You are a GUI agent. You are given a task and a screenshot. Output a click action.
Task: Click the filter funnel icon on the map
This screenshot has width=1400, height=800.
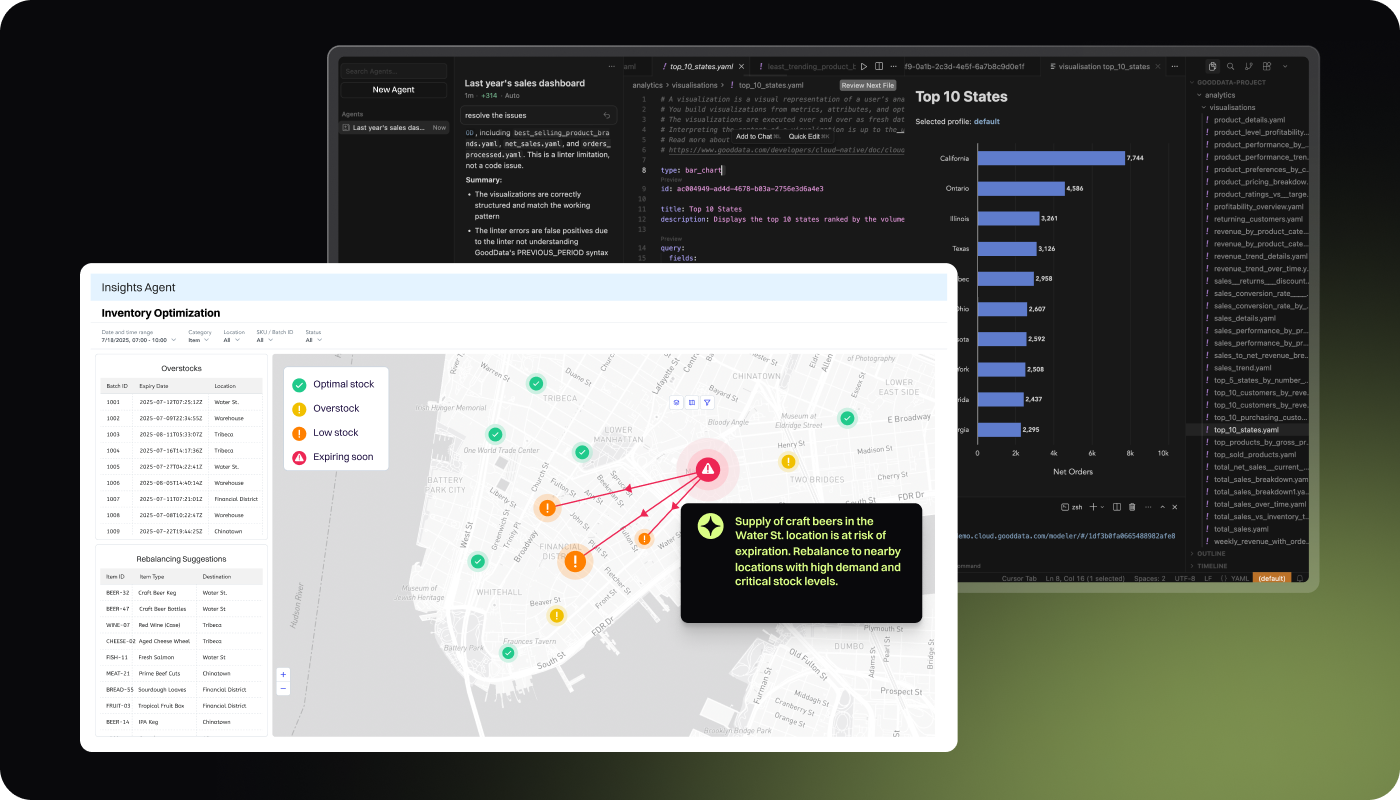pyautogui.click(x=707, y=402)
